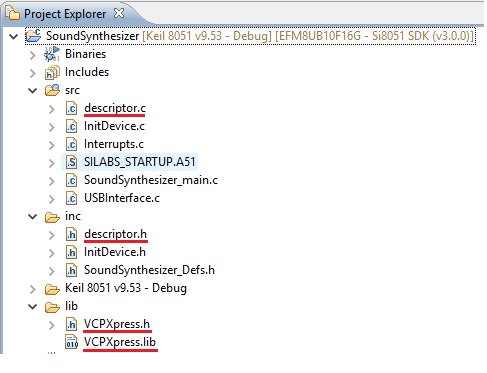Select InitDevice.h in the tree
The height and width of the screenshot is (373, 487).
[x=115, y=252]
